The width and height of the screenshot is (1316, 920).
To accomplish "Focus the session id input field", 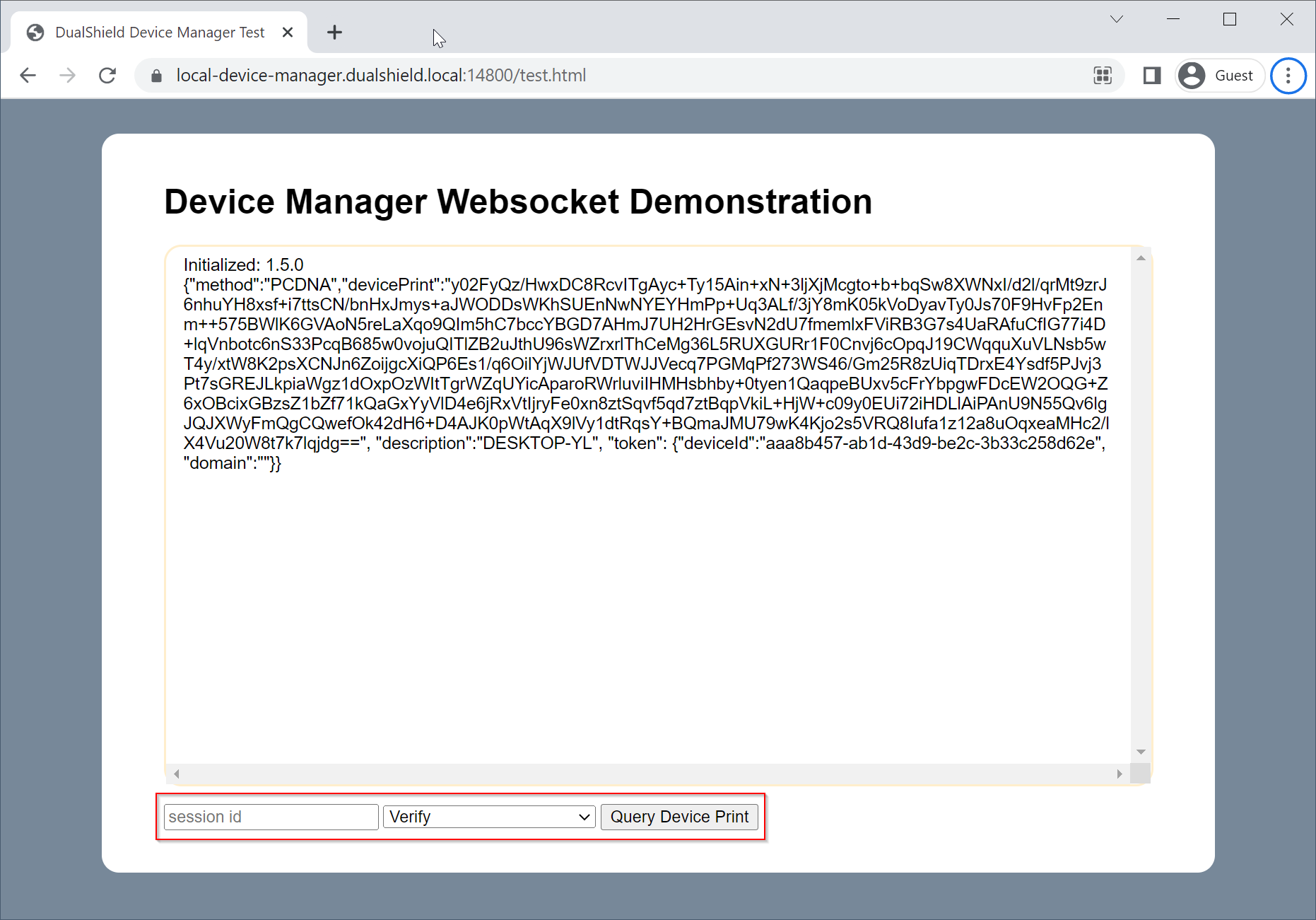I will [x=271, y=817].
